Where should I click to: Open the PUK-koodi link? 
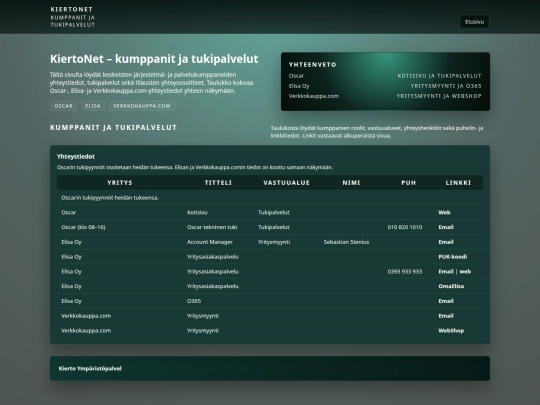[x=453, y=257]
